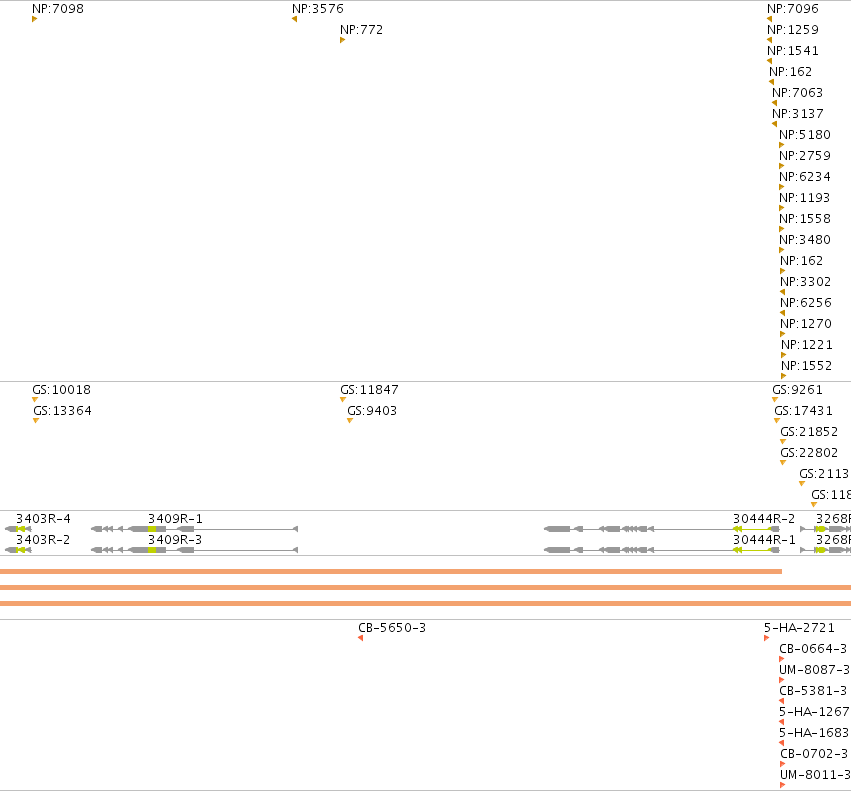
Task: Click the CB-5381-3 feature label
Action: 812,691
